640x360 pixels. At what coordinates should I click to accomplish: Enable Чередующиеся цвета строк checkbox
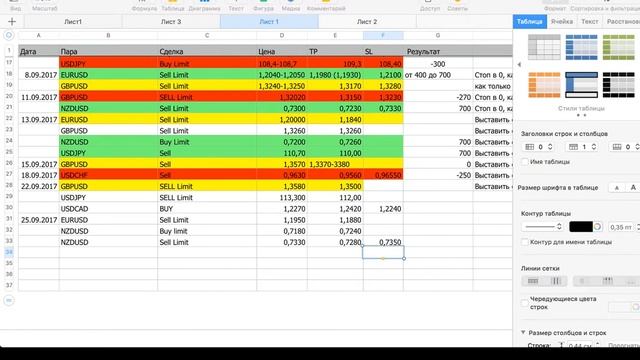(x=525, y=303)
